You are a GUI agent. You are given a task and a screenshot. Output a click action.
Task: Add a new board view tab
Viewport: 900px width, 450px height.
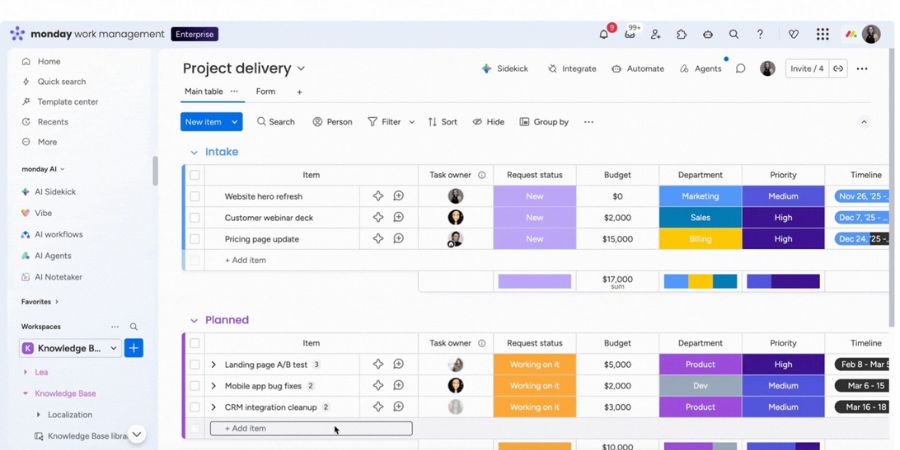[x=299, y=92]
